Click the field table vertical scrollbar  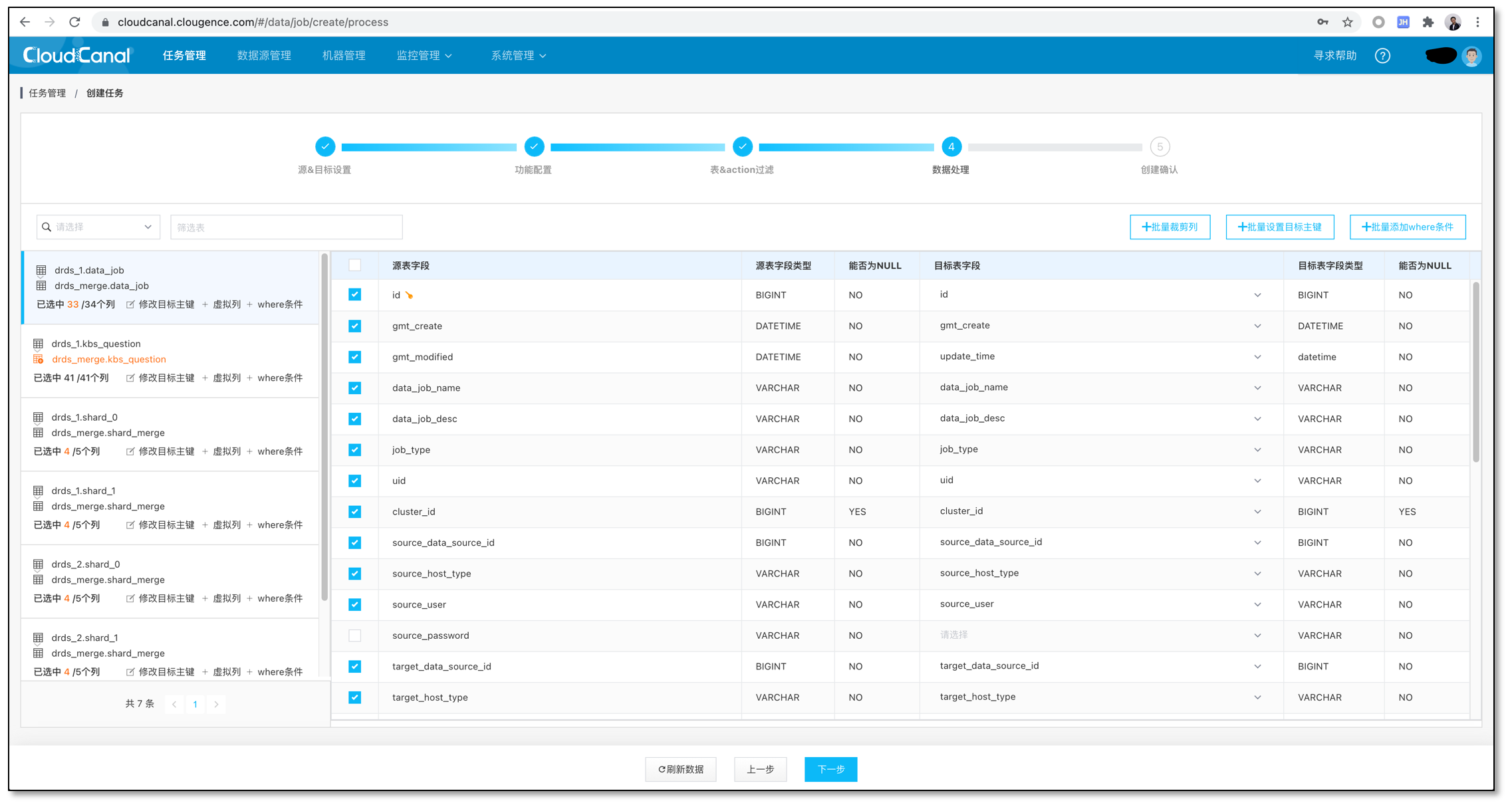coord(1475,372)
